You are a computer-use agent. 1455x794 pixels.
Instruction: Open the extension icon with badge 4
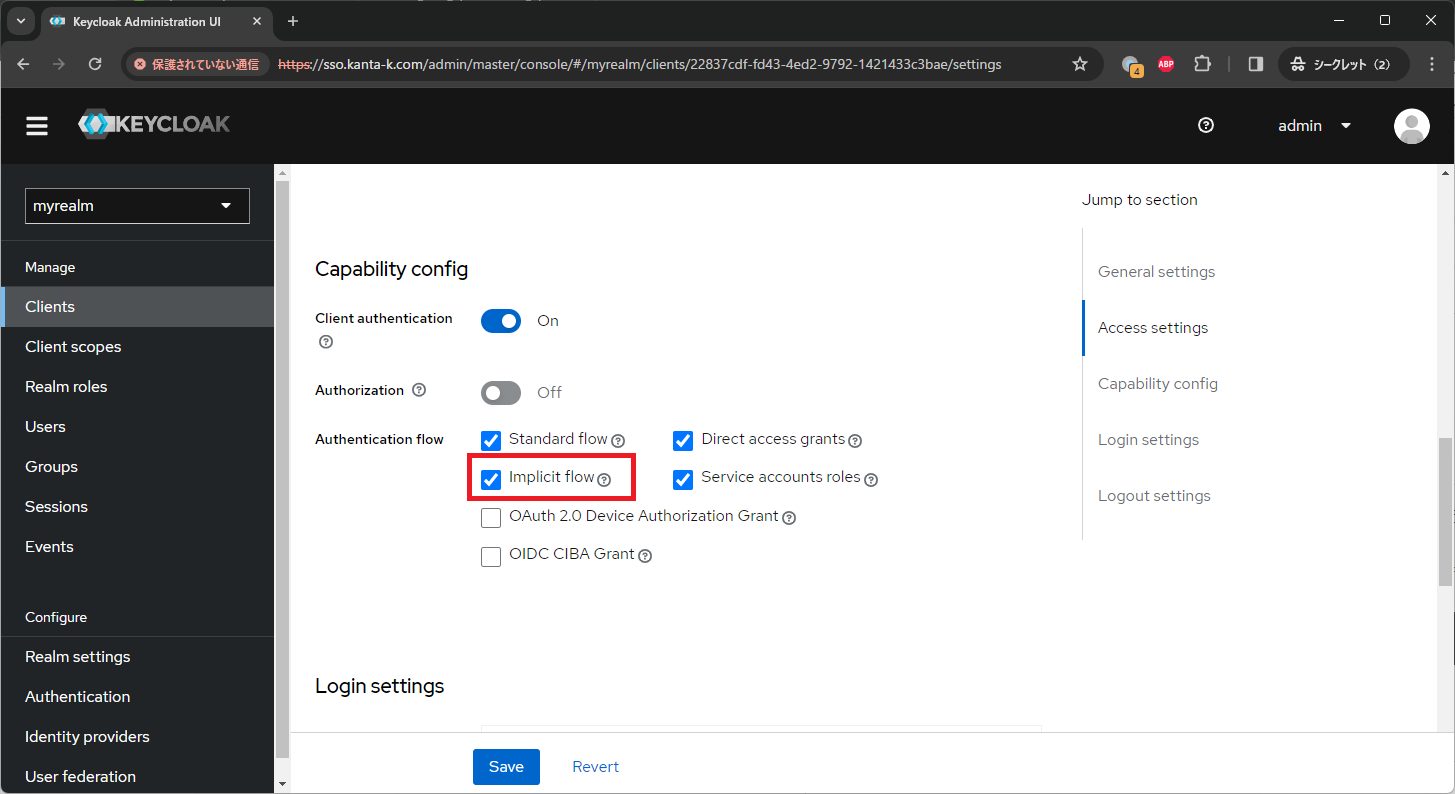[1131, 65]
